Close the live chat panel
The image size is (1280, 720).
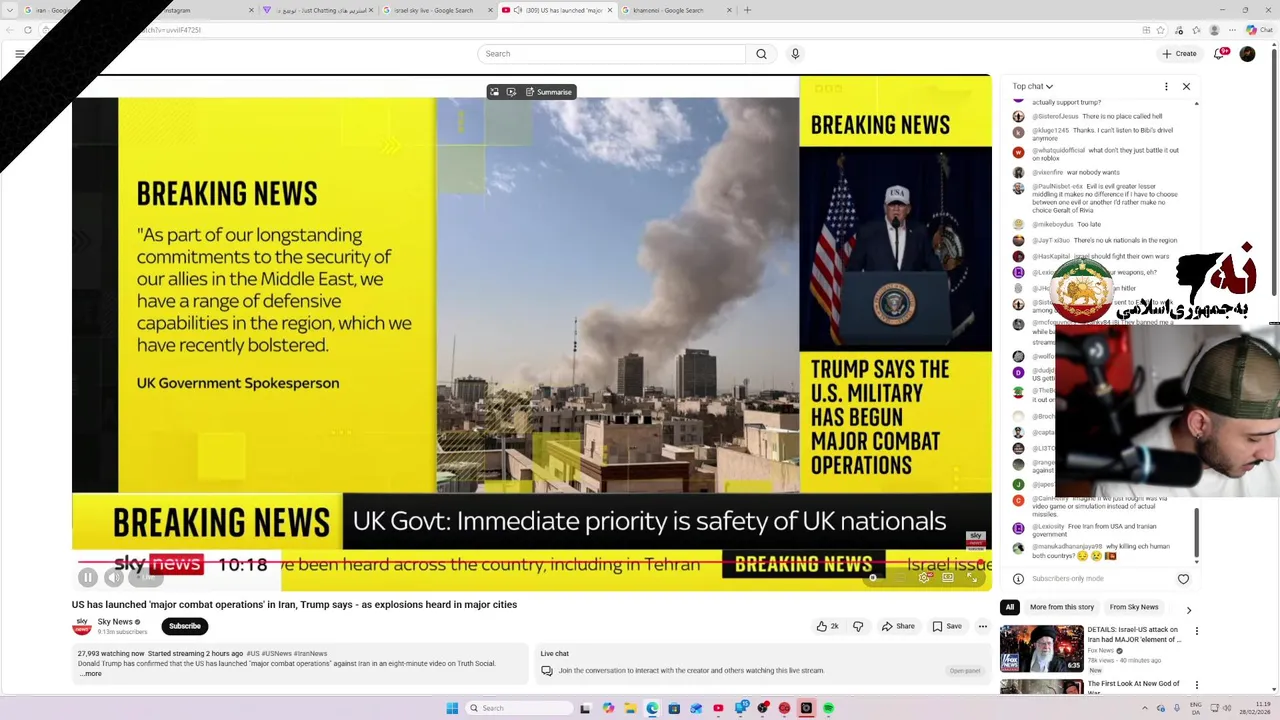(x=1186, y=87)
